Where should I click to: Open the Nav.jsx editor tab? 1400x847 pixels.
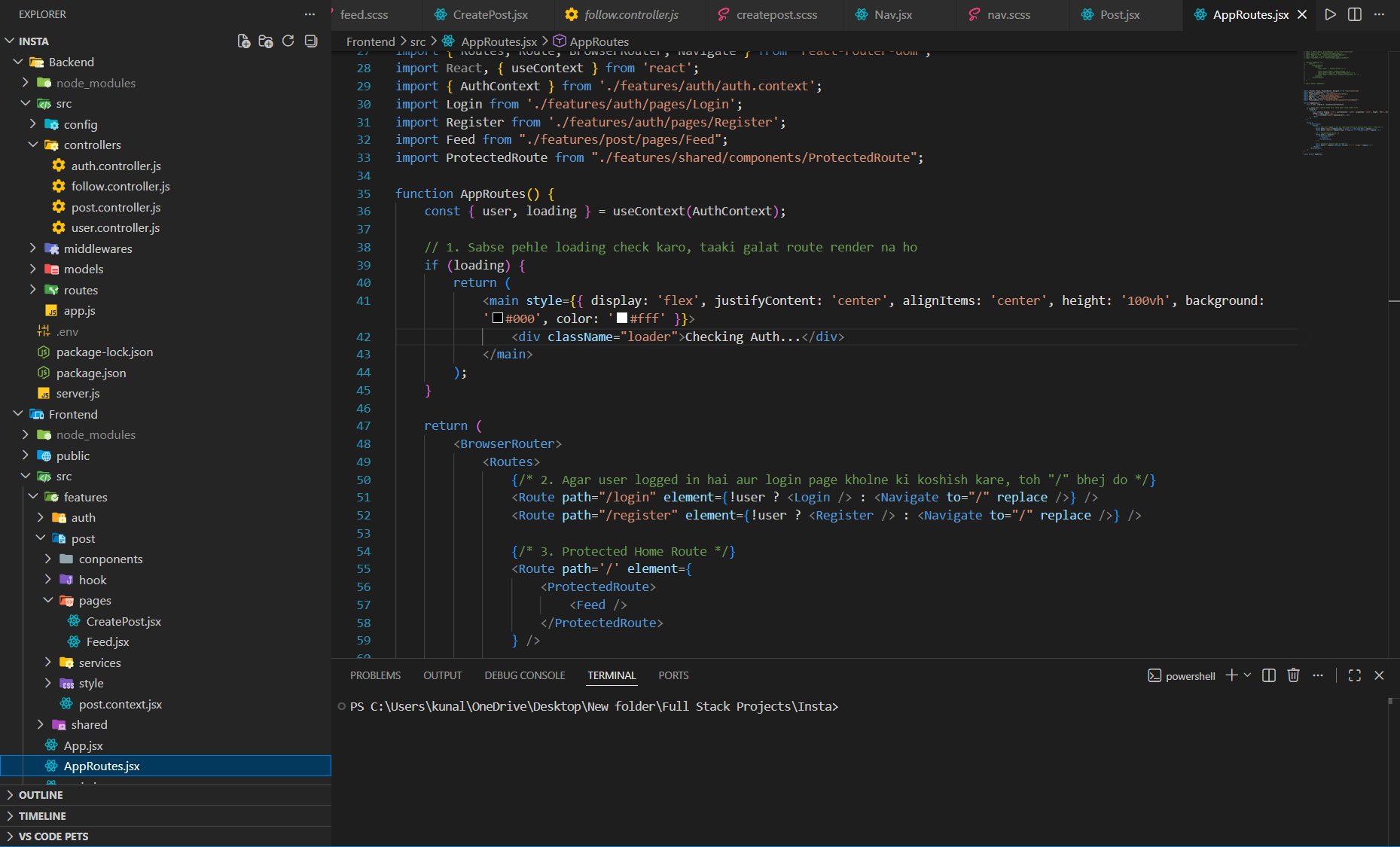(892, 14)
